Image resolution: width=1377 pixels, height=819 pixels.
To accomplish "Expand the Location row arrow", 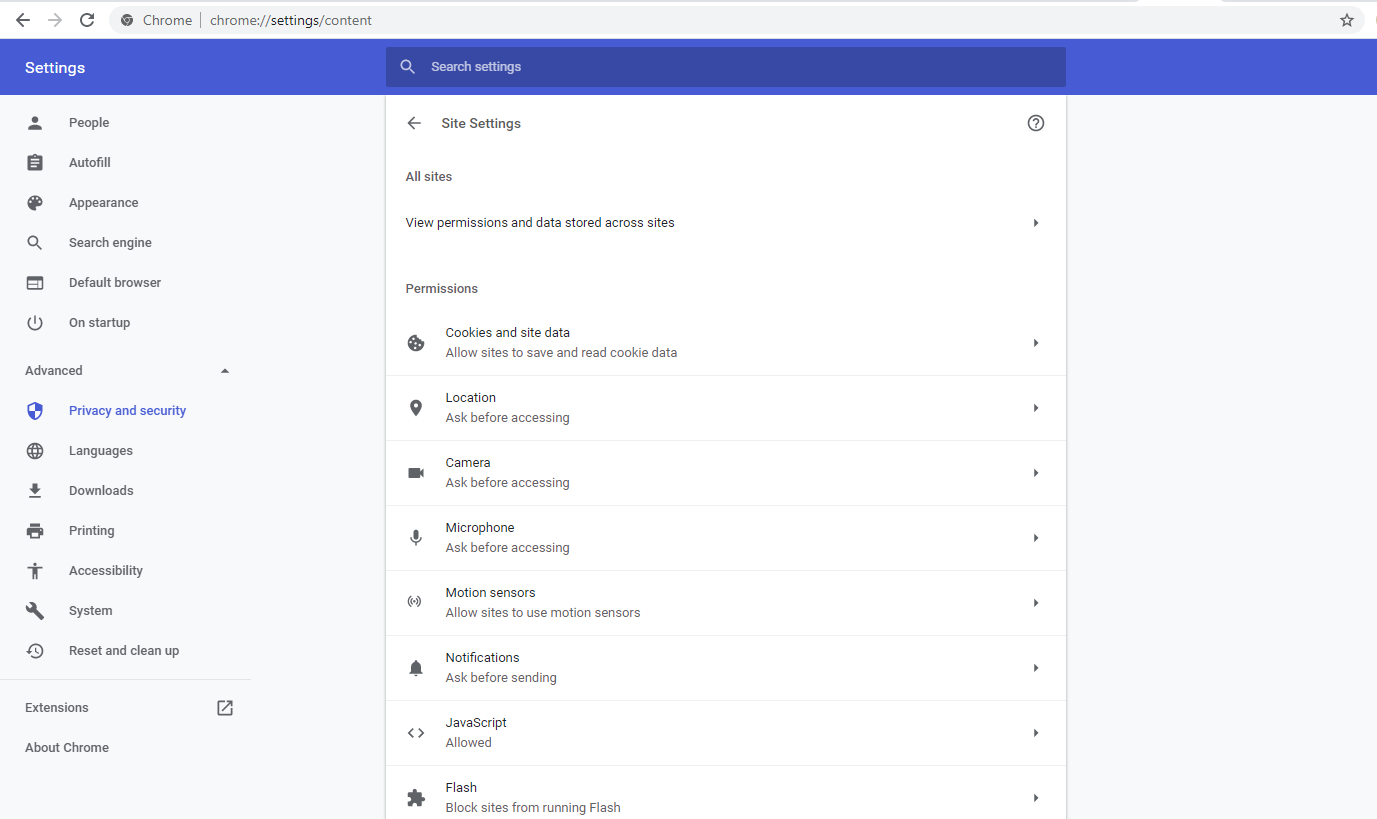I will tap(1036, 408).
